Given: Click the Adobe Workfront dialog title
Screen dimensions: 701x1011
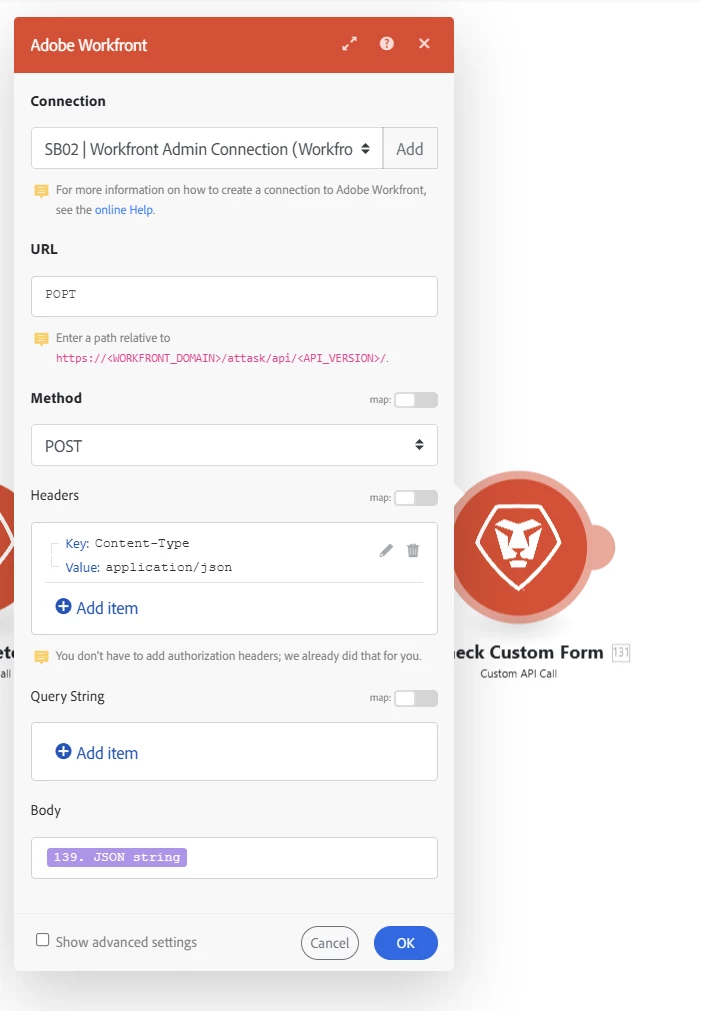Looking at the screenshot, I should [x=89, y=44].
